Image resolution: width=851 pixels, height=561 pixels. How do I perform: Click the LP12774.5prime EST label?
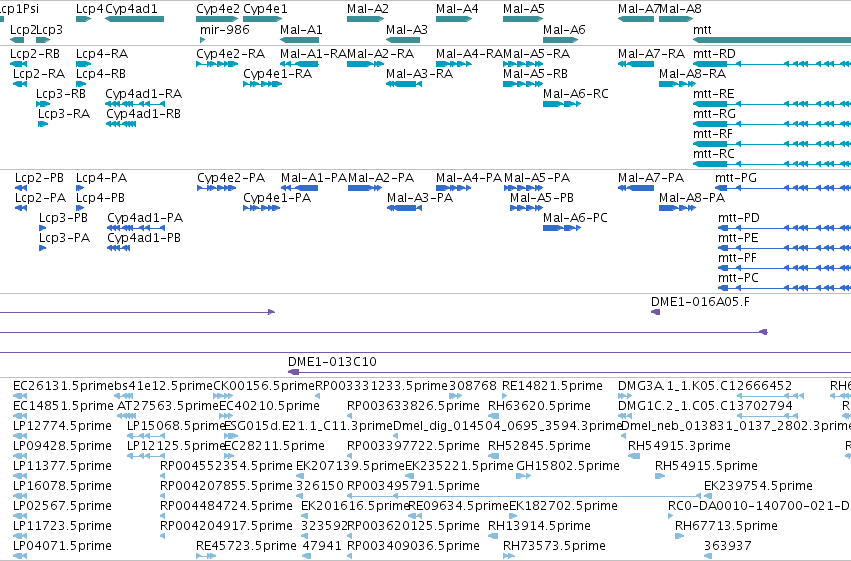[62, 426]
